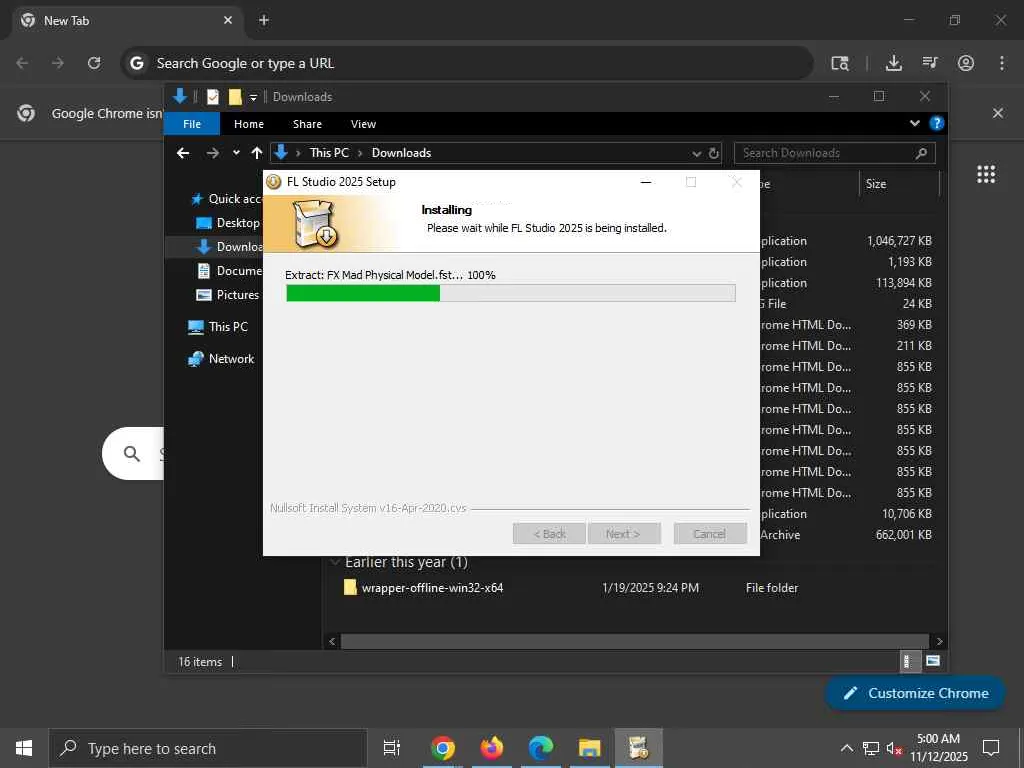Click the Explorer quick access properties icon
The width and height of the screenshot is (1024, 768).
(213, 97)
